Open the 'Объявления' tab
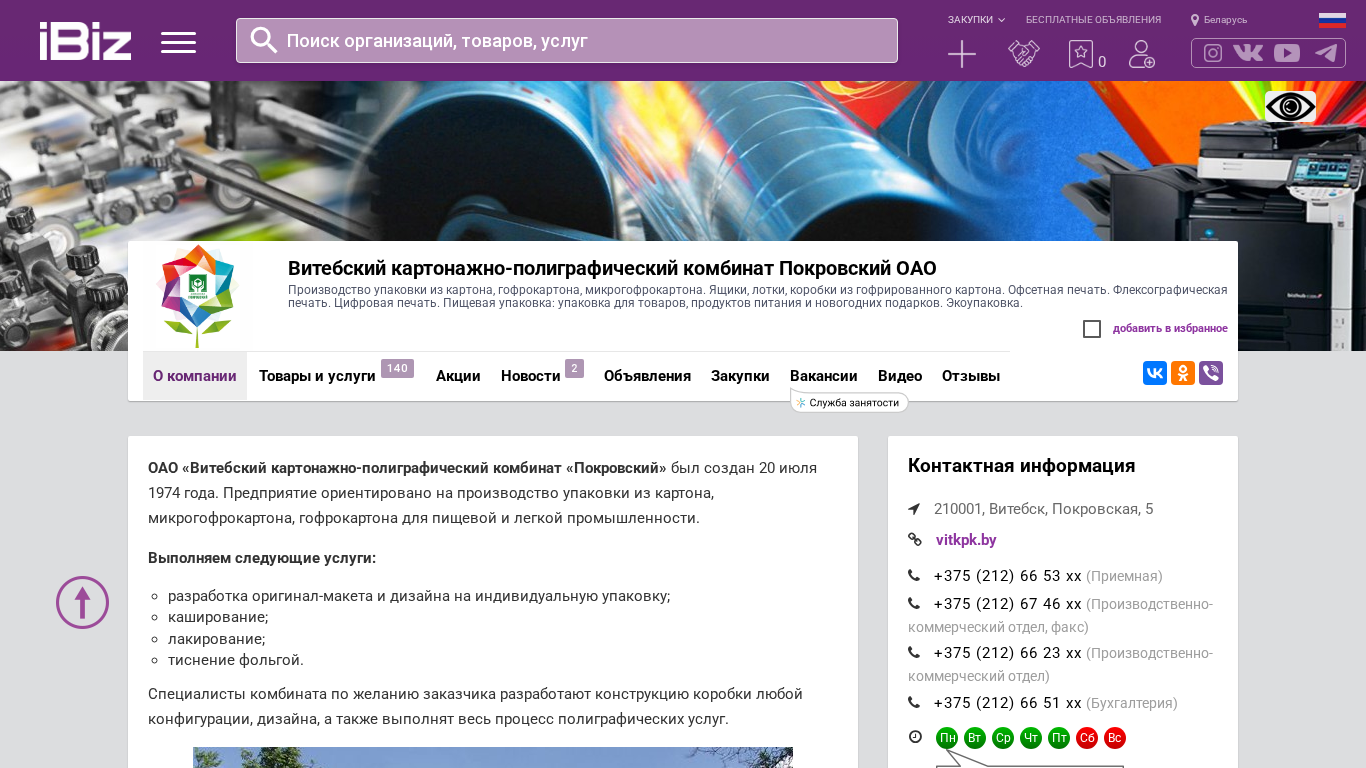The image size is (1366, 768). [x=647, y=376]
